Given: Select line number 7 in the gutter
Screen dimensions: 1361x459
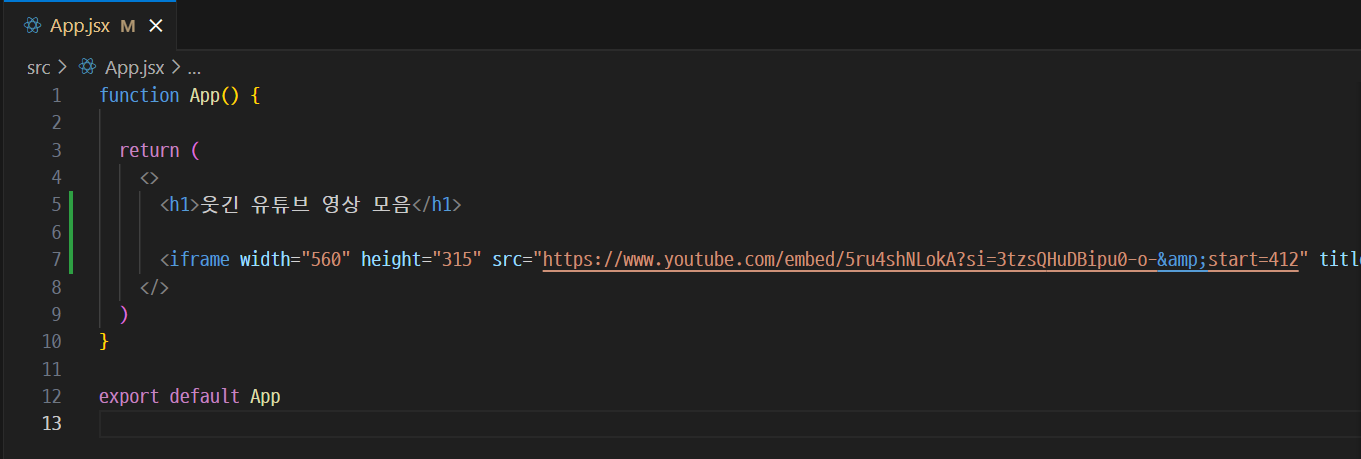Looking at the screenshot, I should click(x=56, y=260).
